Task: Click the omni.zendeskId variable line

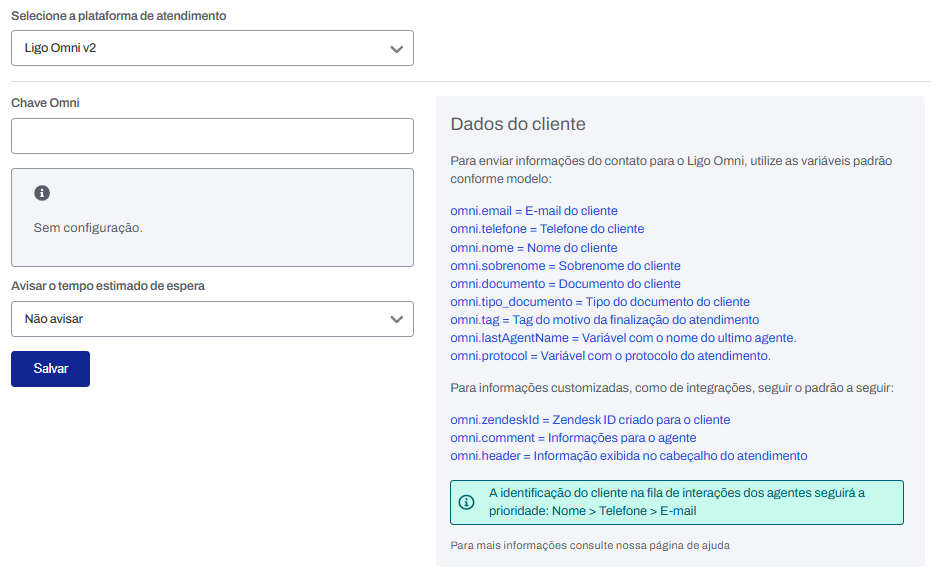Action: [590, 420]
